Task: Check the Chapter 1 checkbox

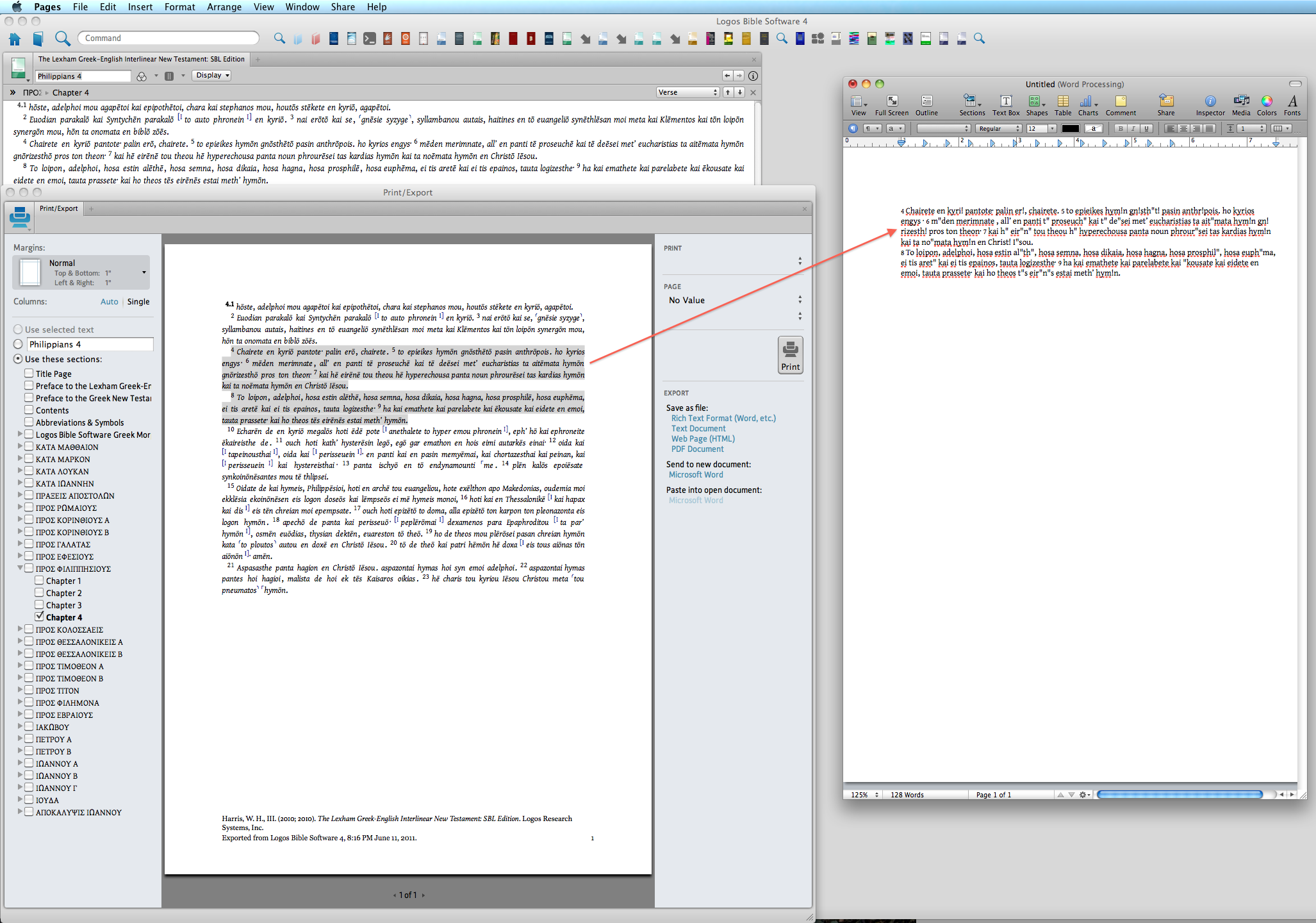Action: [x=39, y=580]
